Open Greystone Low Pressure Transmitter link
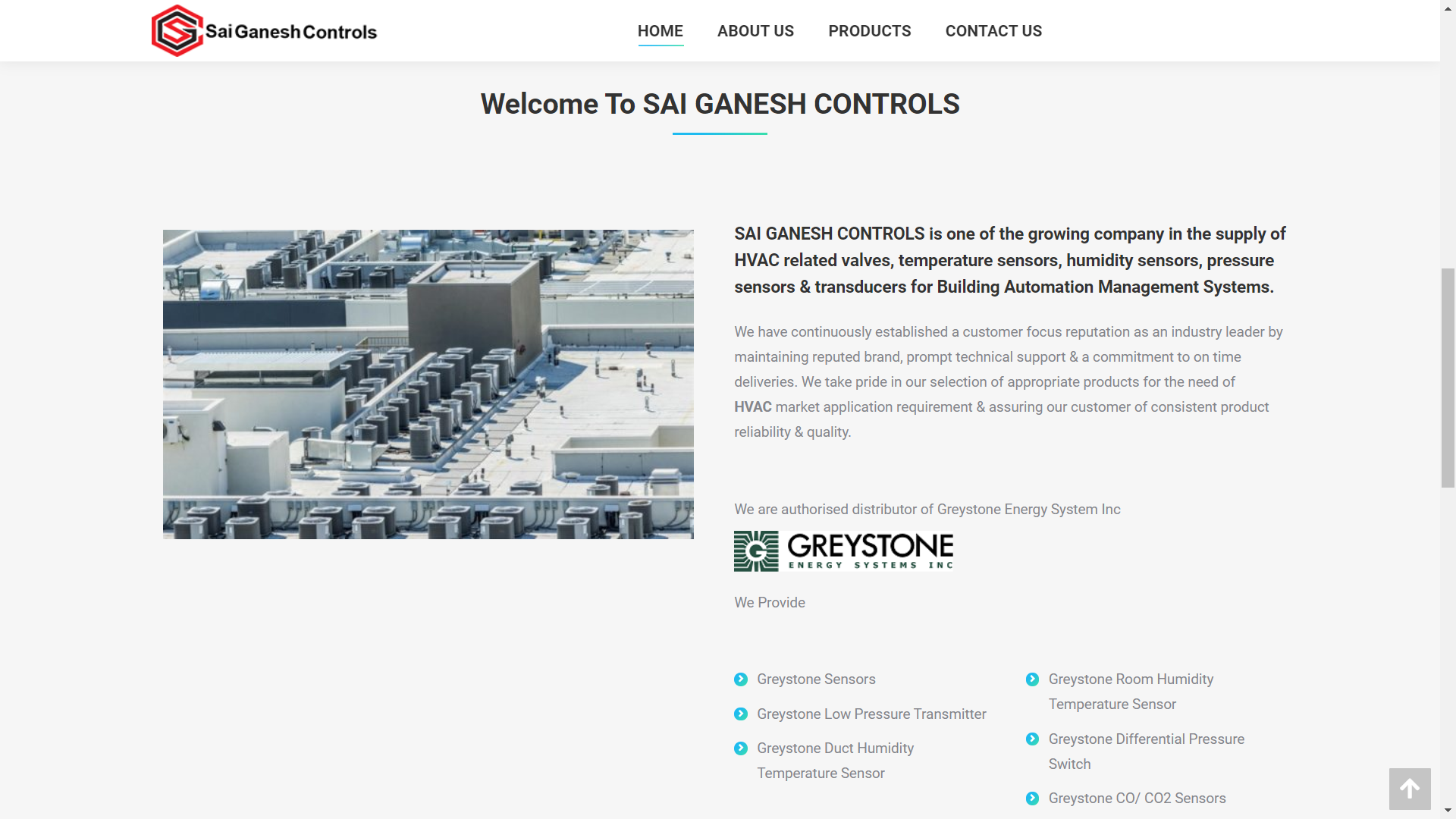 pyautogui.click(x=871, y=714)
